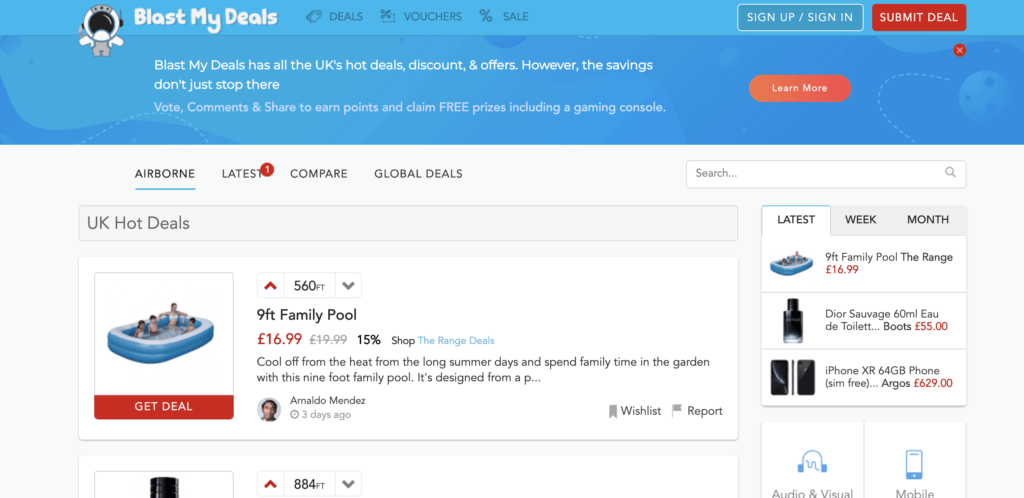The image size is (1024, 498).
Task: Select the Latest tab with notification badge
Action: pos(242,174)
